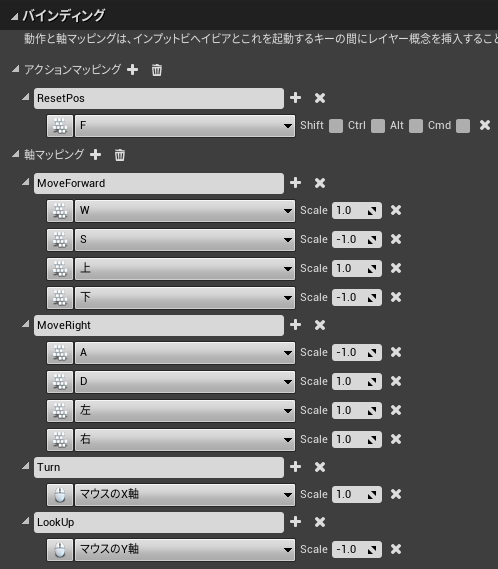Delete the A axis binding
The image size is (498, 569).
click(x=396, y=352)
